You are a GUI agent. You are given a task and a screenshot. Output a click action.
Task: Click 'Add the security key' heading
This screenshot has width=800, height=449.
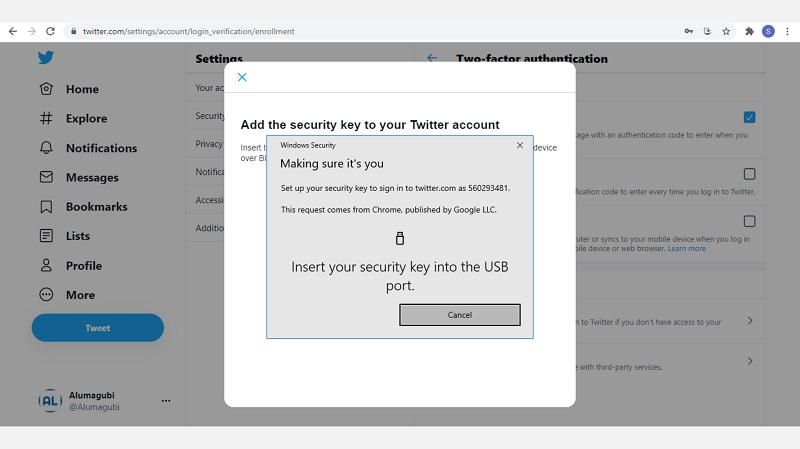click(370, 124)
